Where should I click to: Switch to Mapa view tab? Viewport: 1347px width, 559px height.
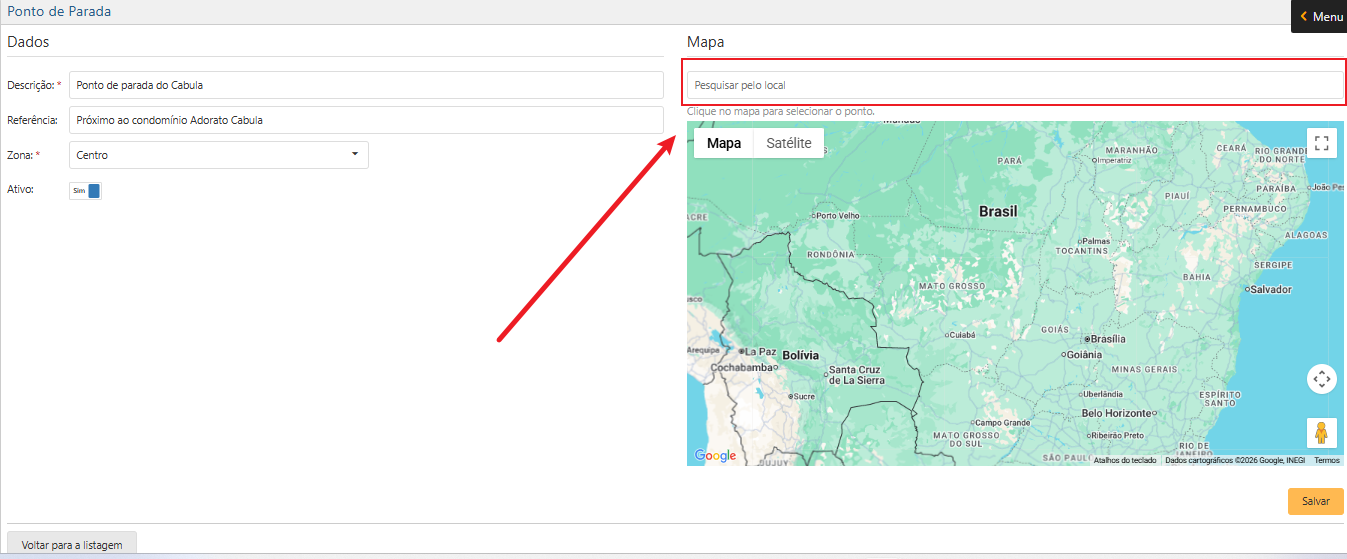(x=724, y=143)
